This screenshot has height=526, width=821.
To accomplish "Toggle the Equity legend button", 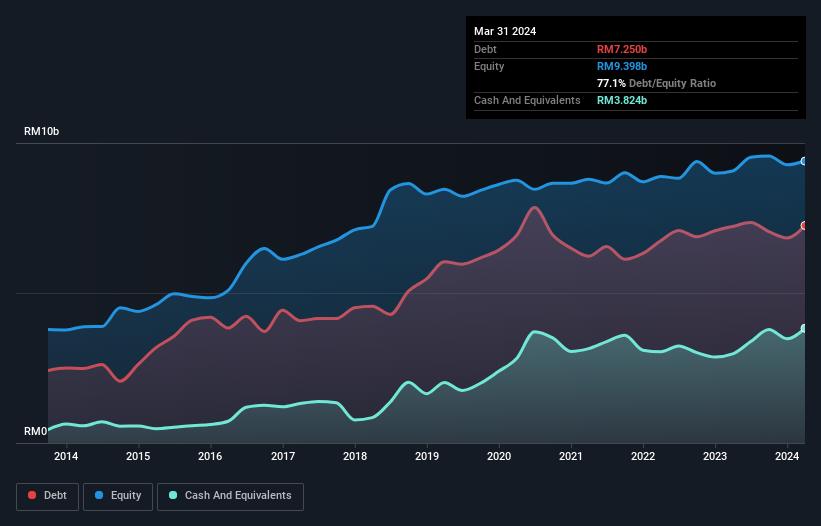I will (118, 496).
